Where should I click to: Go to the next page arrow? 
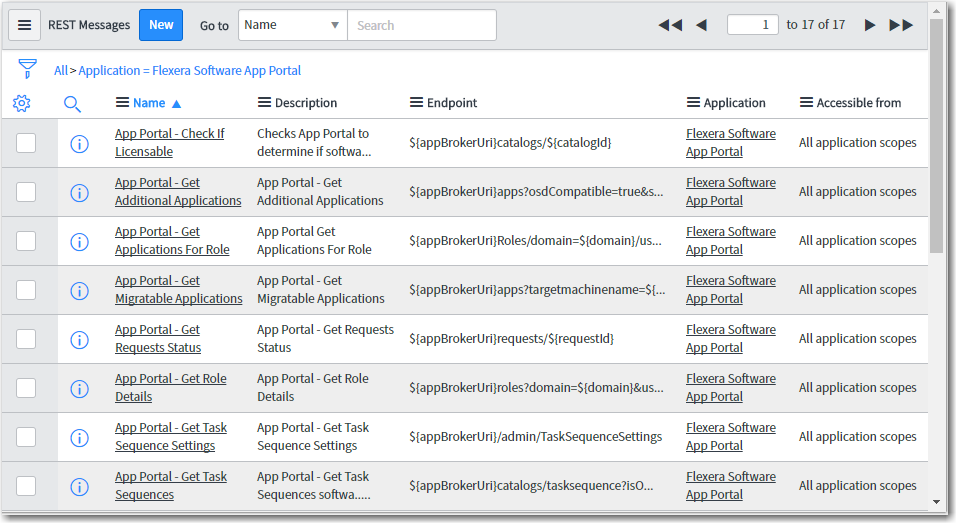point(870,25)
